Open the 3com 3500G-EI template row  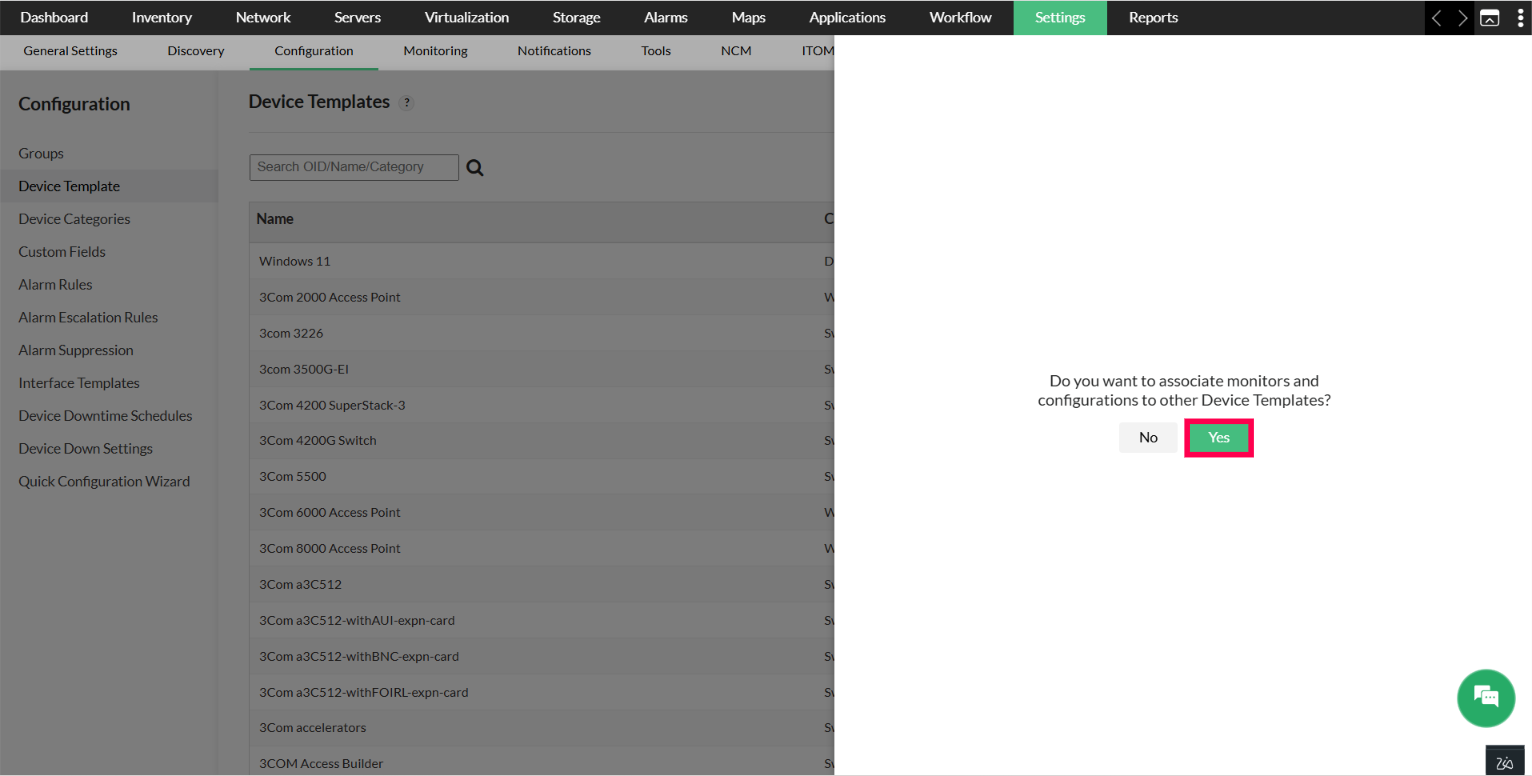click(542, 369)
